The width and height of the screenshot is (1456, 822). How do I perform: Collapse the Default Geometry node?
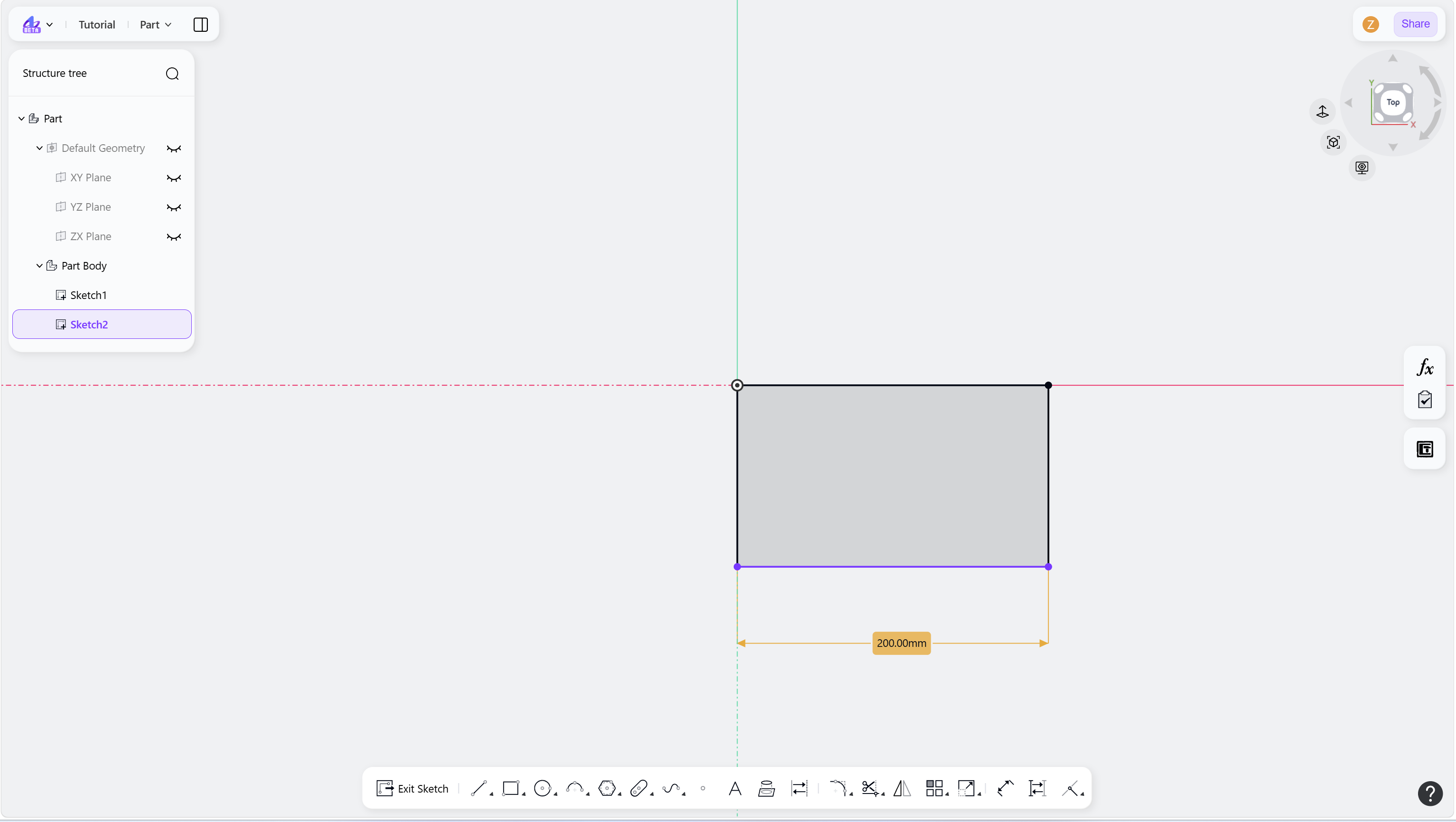(39, 148)
